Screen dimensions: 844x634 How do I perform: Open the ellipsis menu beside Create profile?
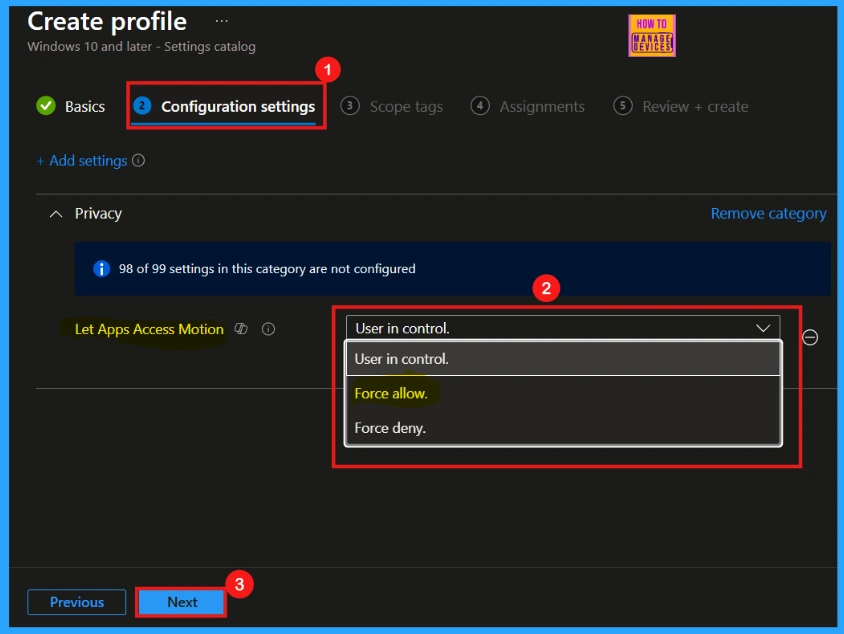(221, 21)
